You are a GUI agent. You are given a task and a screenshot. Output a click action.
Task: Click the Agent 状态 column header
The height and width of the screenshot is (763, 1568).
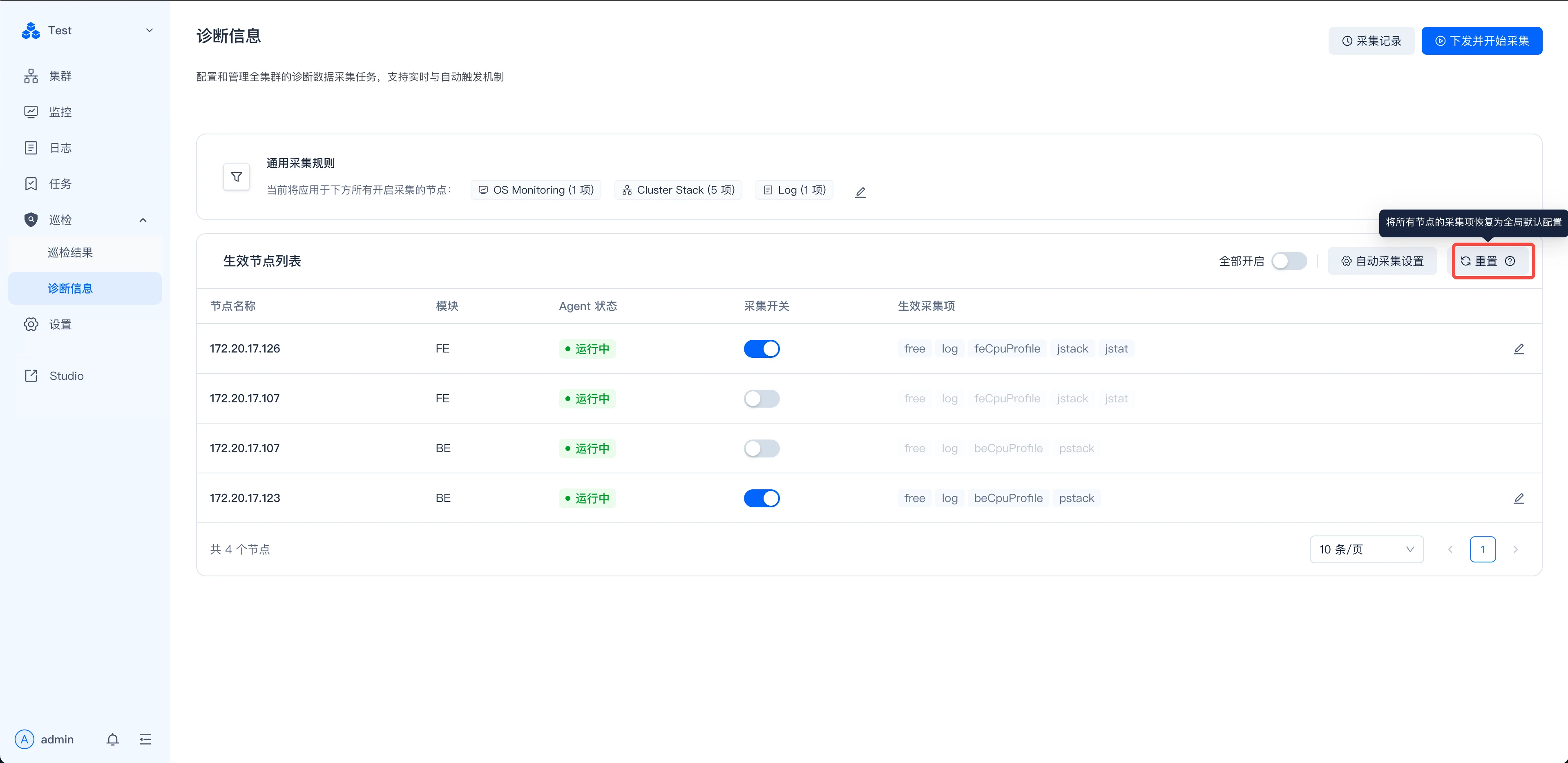[x=588, y=306]
